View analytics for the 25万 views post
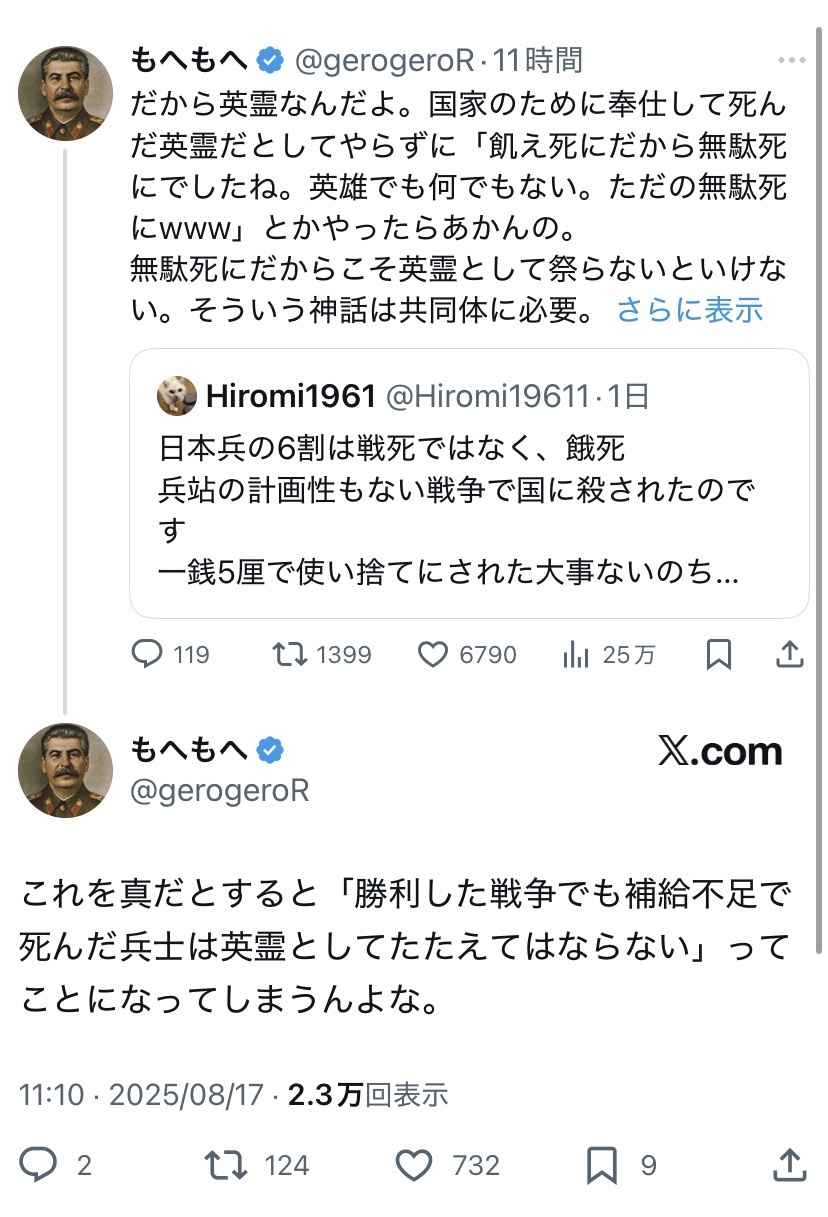 pos(576,655)
